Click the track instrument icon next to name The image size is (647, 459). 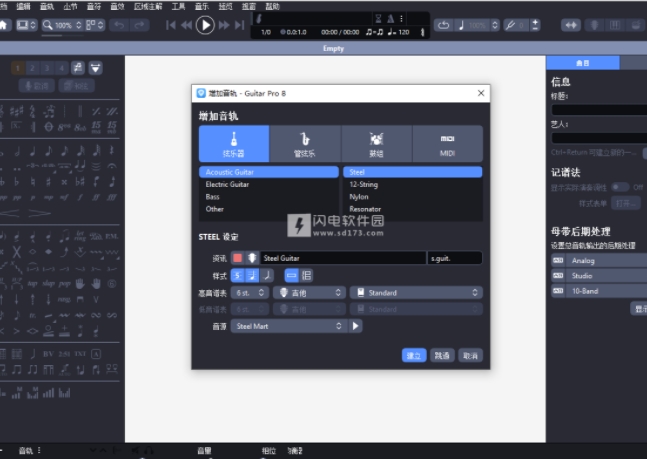pyautogui.click(x=252, y=258)
